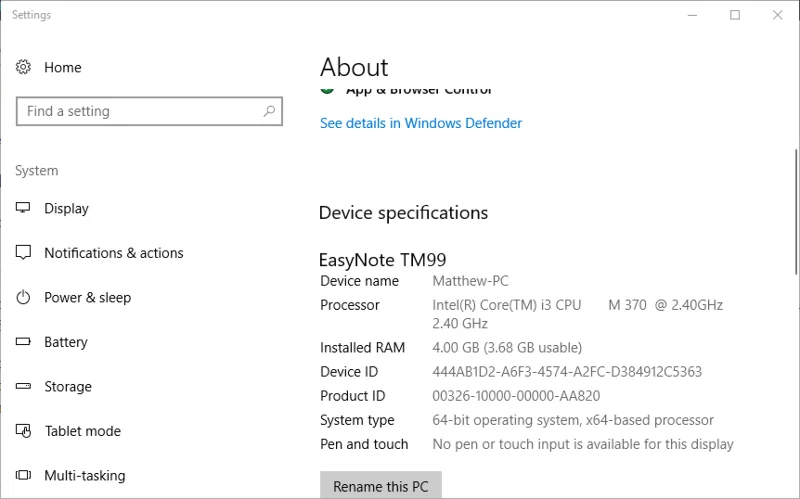The width and height of the screenshot is (800, 499).
Task: Select the Display monitor icon
Action: tap(23, 208)
